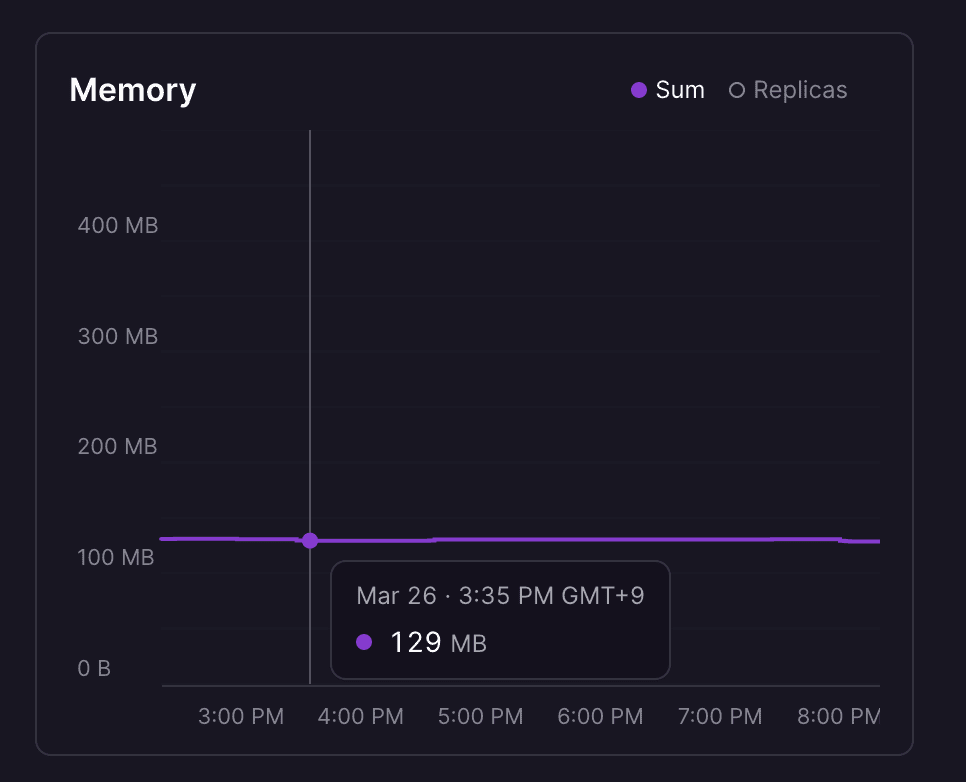Image resolution: width=966 pixels, height=782 pixels.
Task: Click the highlighted data point on the line
Action: [310, 540]
